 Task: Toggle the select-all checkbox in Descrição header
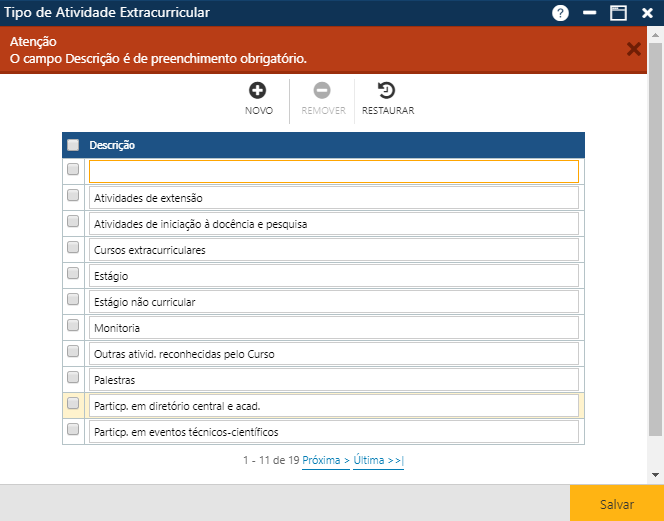click(x=73, y=145)
